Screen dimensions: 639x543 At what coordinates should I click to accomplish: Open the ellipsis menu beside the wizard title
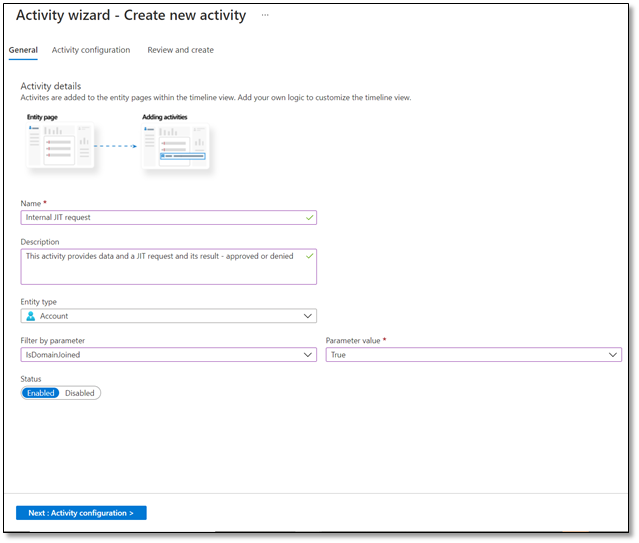tap(265, 15)
